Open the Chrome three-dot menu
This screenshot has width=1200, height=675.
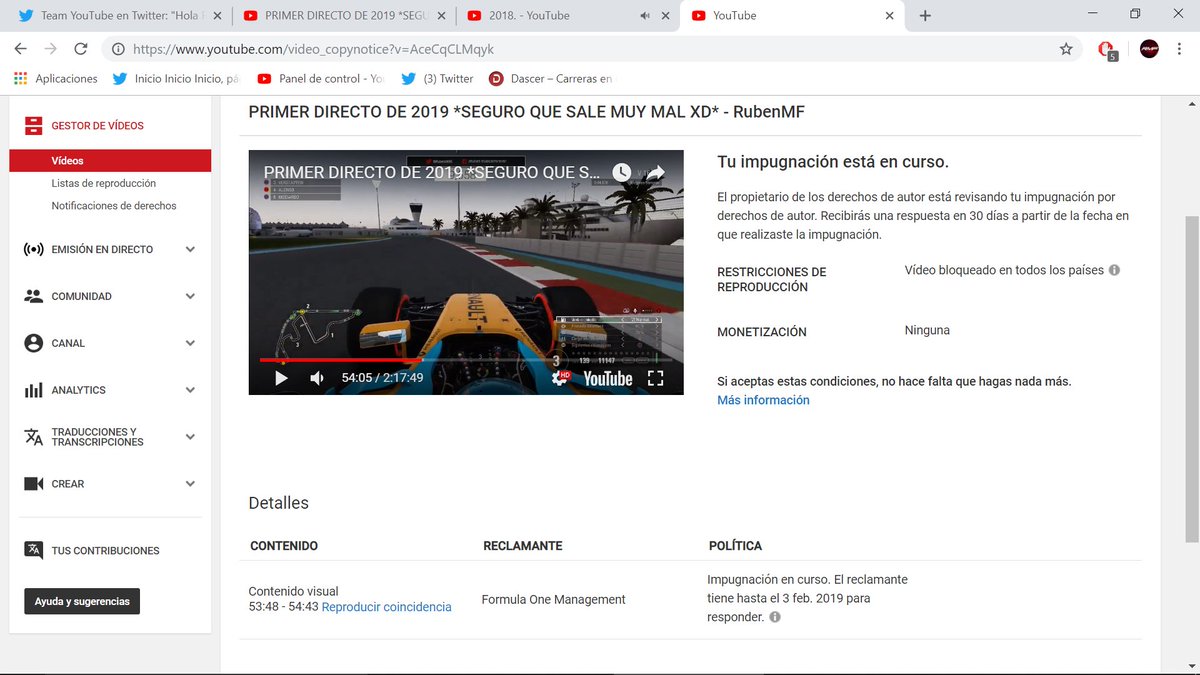click(1181, 49)
